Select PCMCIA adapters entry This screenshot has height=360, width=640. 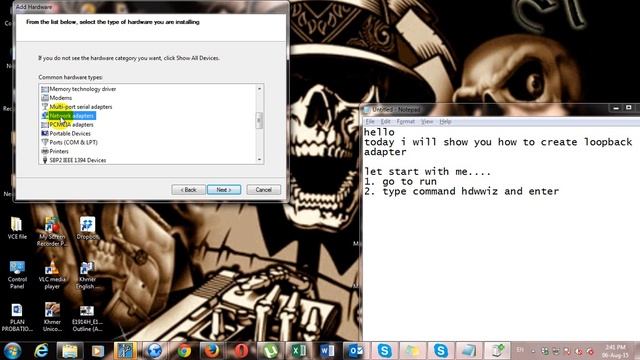click(67, 125)
